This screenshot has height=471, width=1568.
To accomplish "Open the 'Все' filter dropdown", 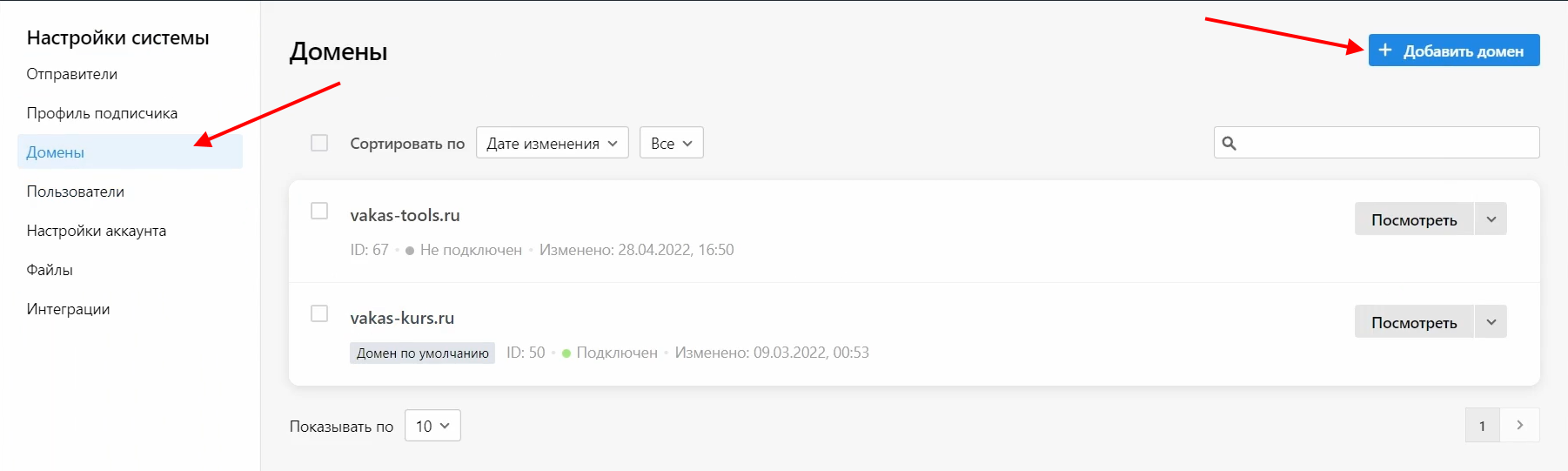I will pyautogui.click(x=671, y=144).
